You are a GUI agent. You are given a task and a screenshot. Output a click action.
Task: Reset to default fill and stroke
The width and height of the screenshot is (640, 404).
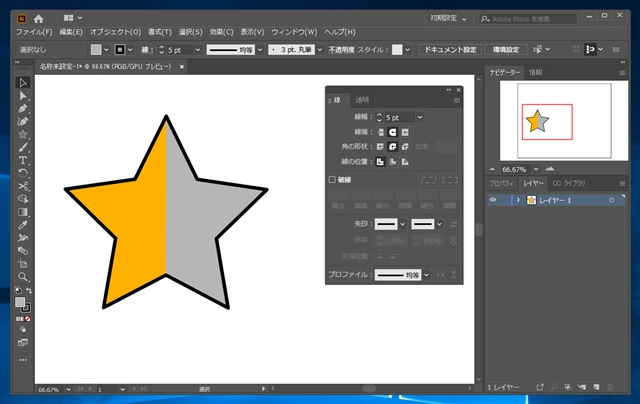[x=18, y=291]
